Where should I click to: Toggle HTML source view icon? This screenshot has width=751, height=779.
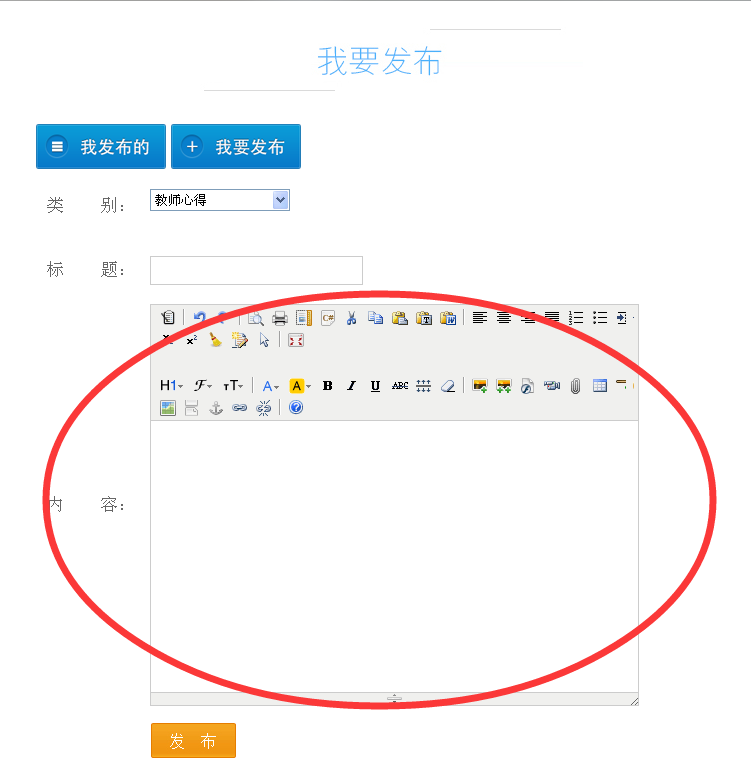click(x=168, y=317)
